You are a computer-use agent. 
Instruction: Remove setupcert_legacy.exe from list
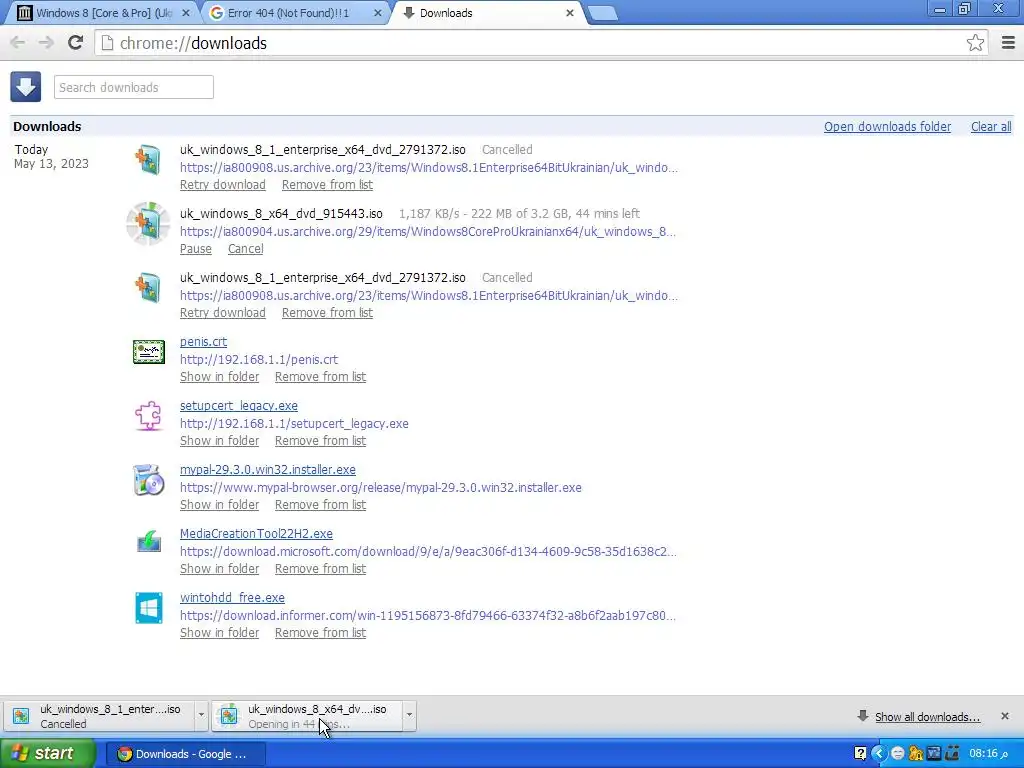point(320,441)
